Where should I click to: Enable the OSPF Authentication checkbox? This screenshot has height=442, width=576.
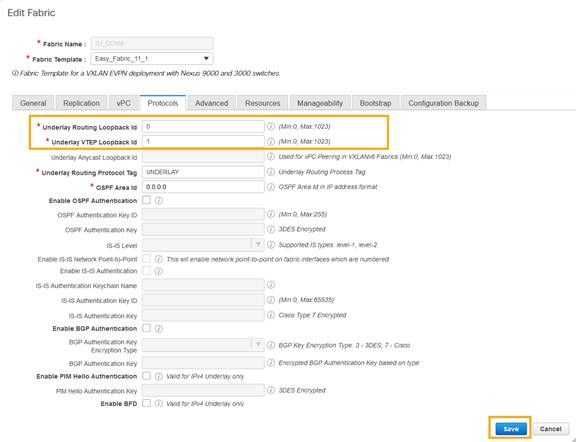pyautogui.click(x=147, y=200)
